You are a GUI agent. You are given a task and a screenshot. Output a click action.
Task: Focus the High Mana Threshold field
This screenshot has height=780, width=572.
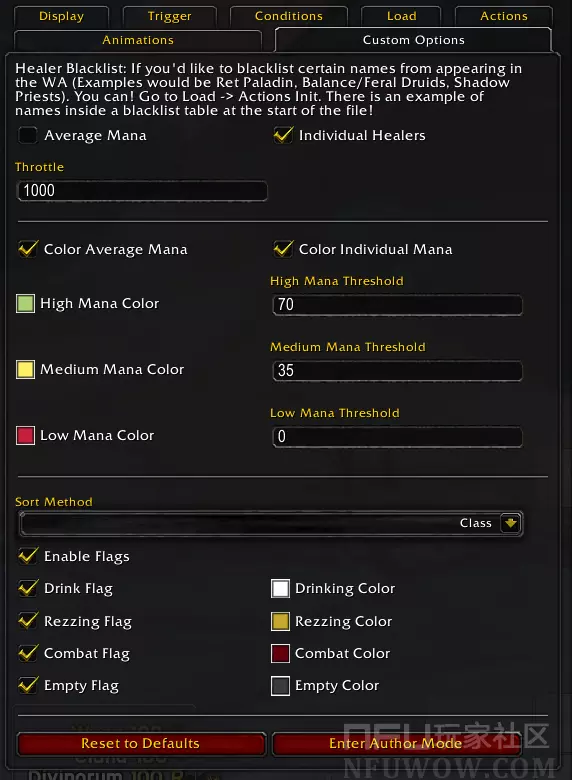397,305
